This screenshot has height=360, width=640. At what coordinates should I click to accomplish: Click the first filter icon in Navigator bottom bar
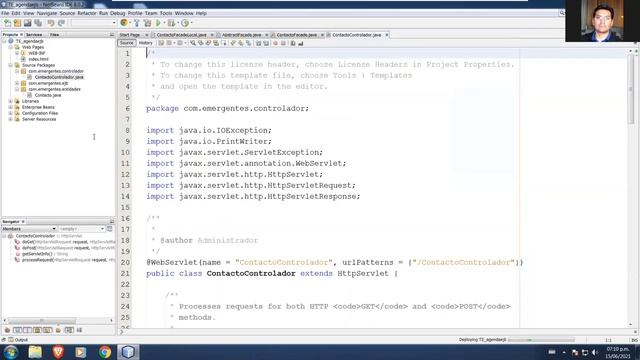(7, 330)
